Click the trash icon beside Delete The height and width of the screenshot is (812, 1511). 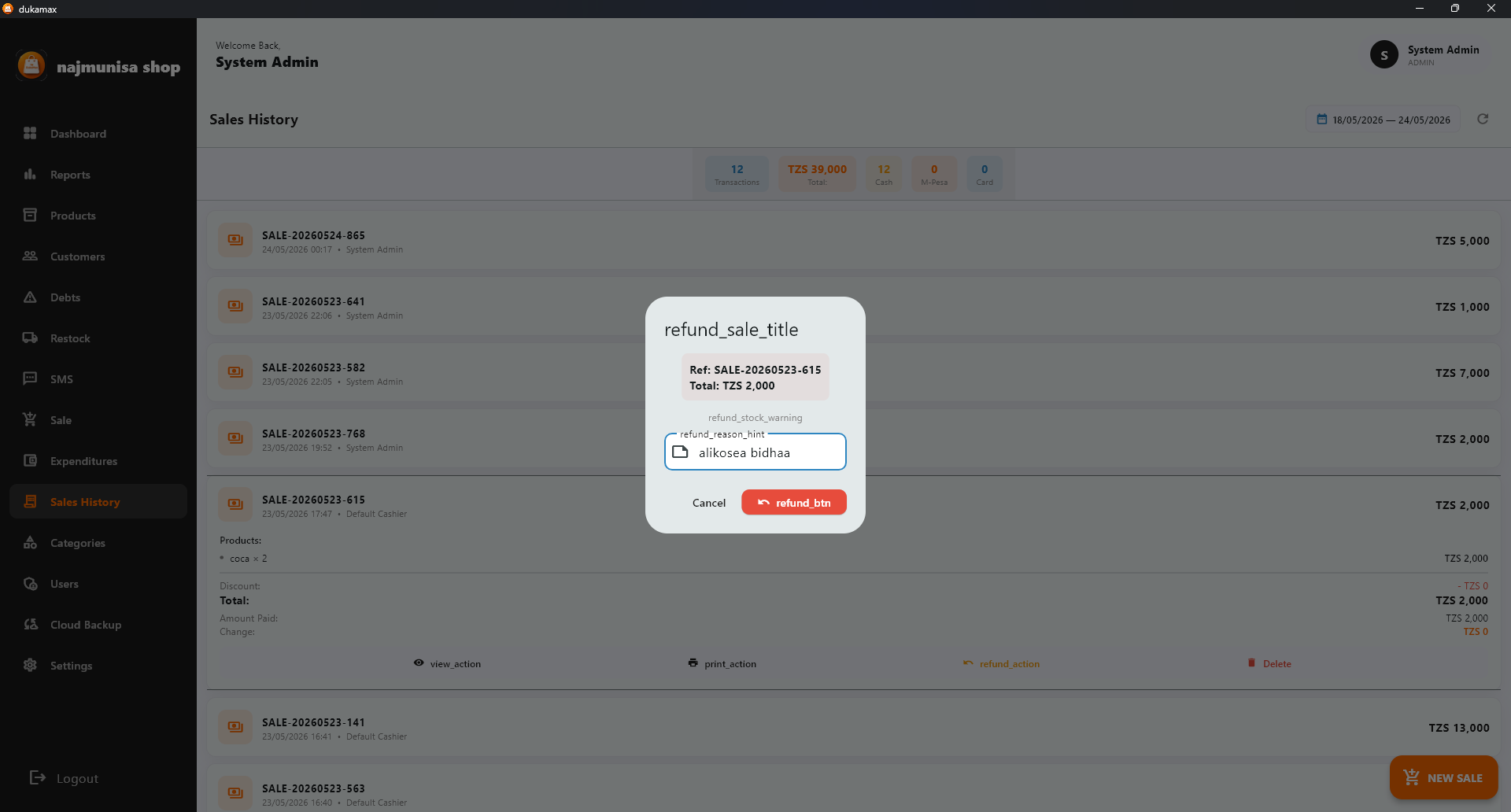[x=1251, y=663]
